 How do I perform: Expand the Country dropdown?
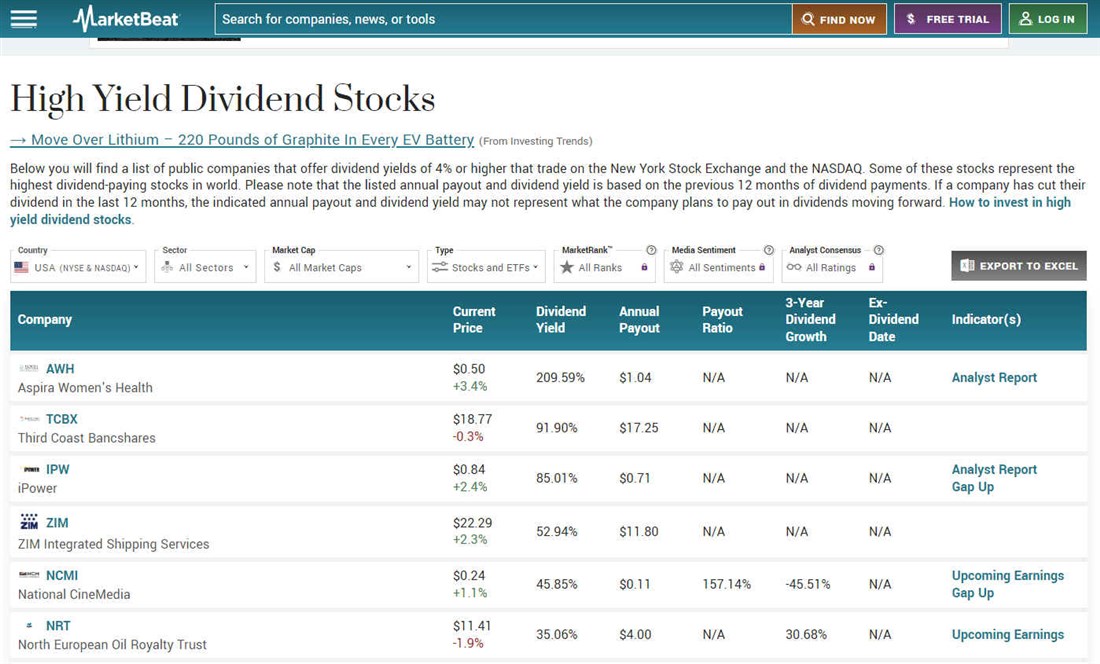79,267
